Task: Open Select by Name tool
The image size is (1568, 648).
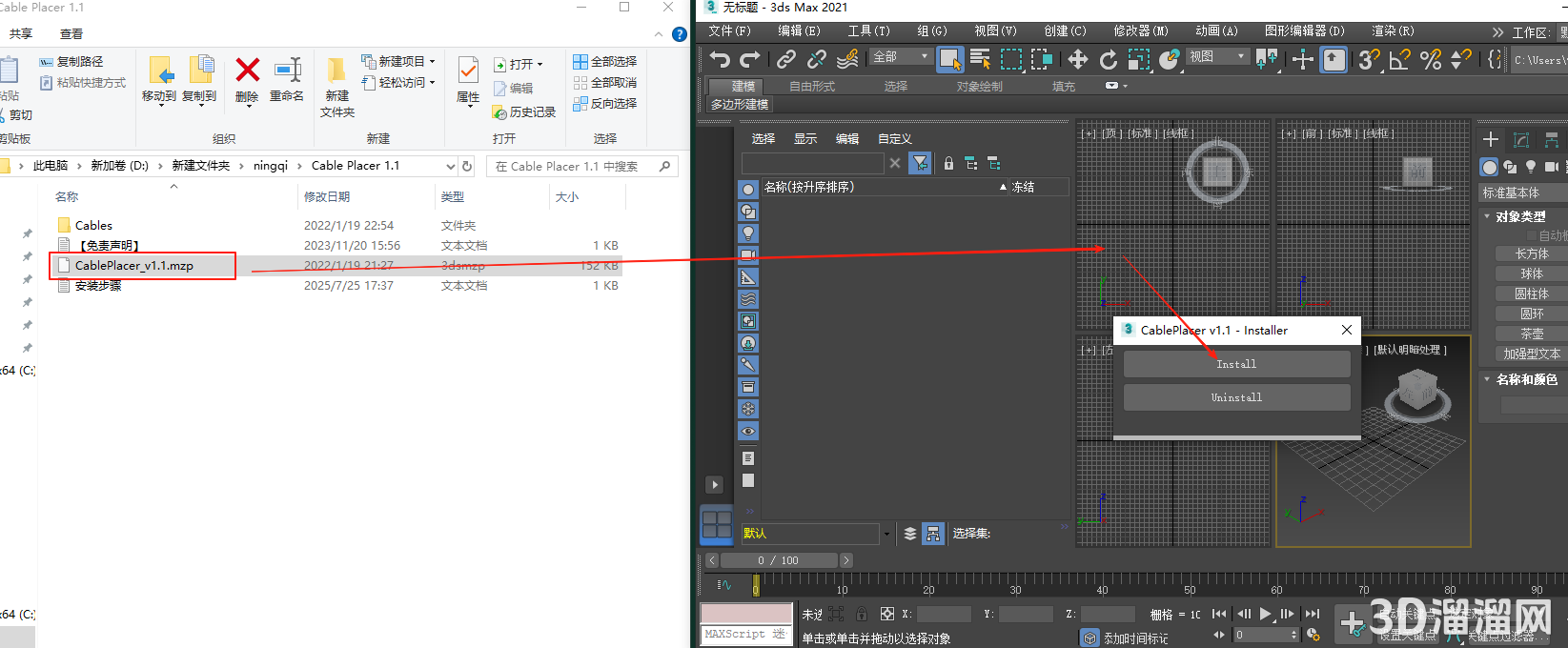Action: [980, 59]
